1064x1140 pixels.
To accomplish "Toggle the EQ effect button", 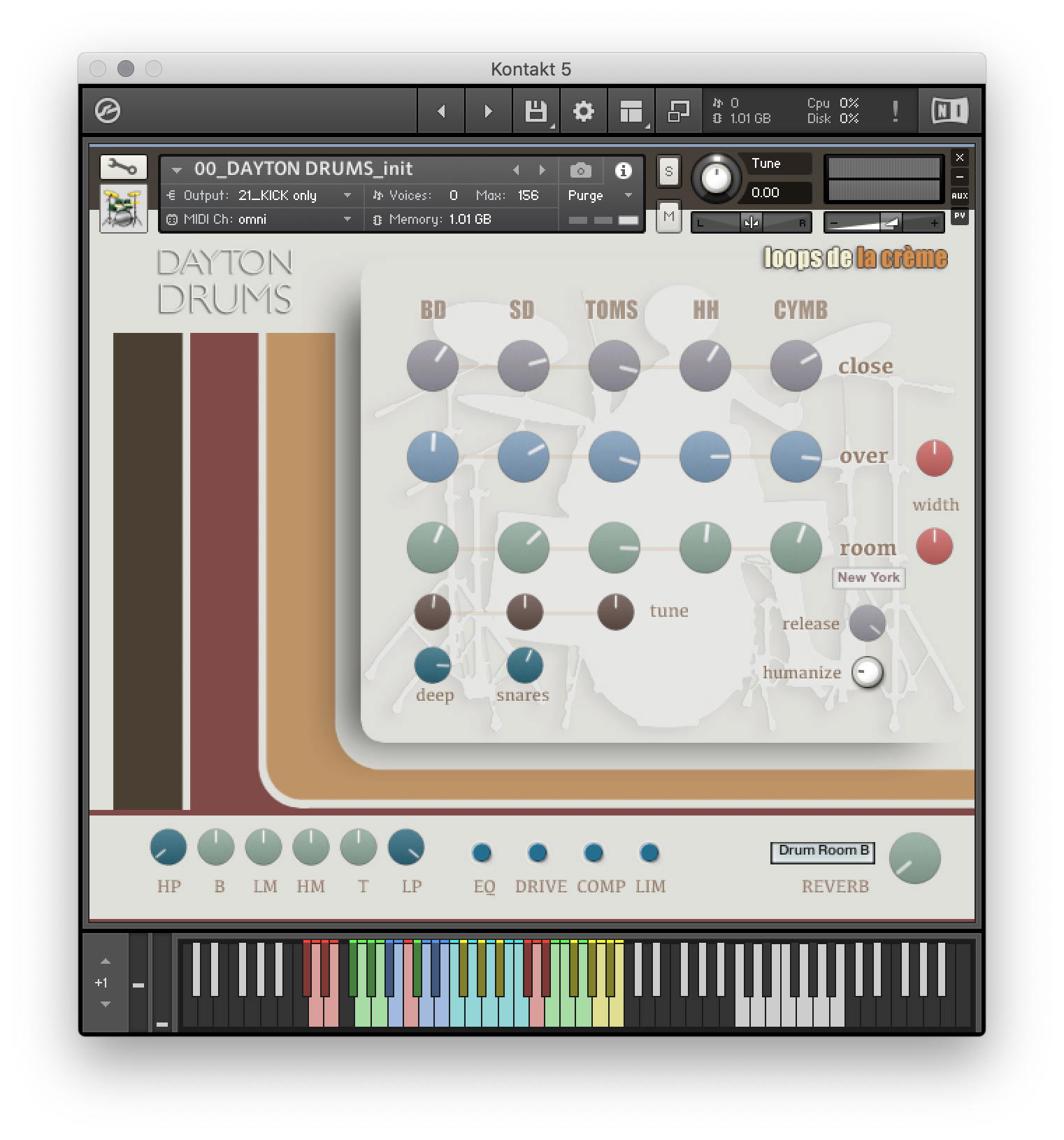I will click(482, 853).
